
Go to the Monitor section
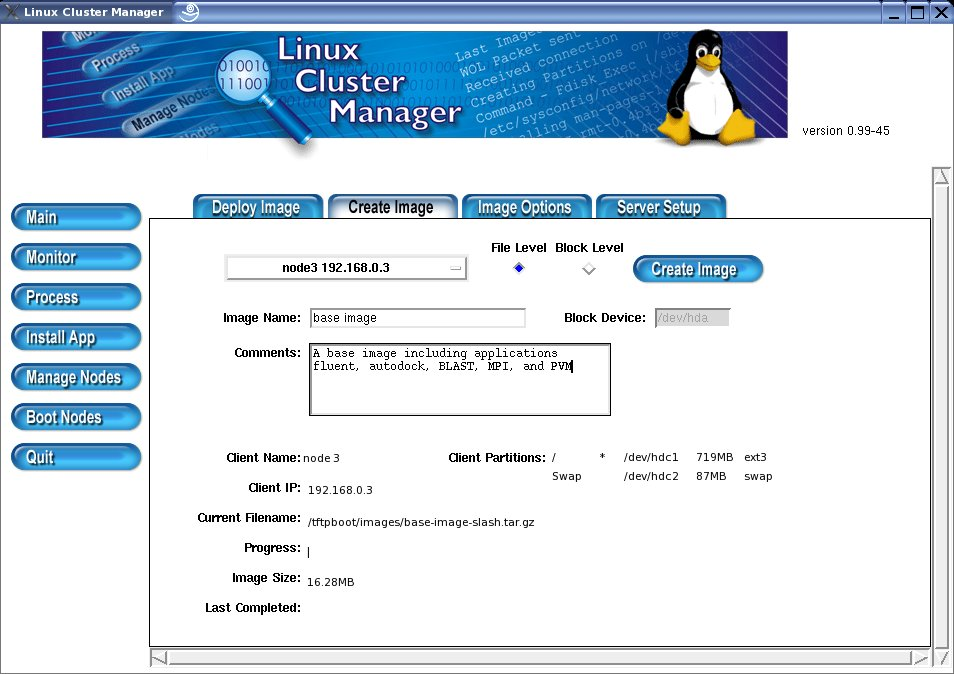click(x=75, y=257)
